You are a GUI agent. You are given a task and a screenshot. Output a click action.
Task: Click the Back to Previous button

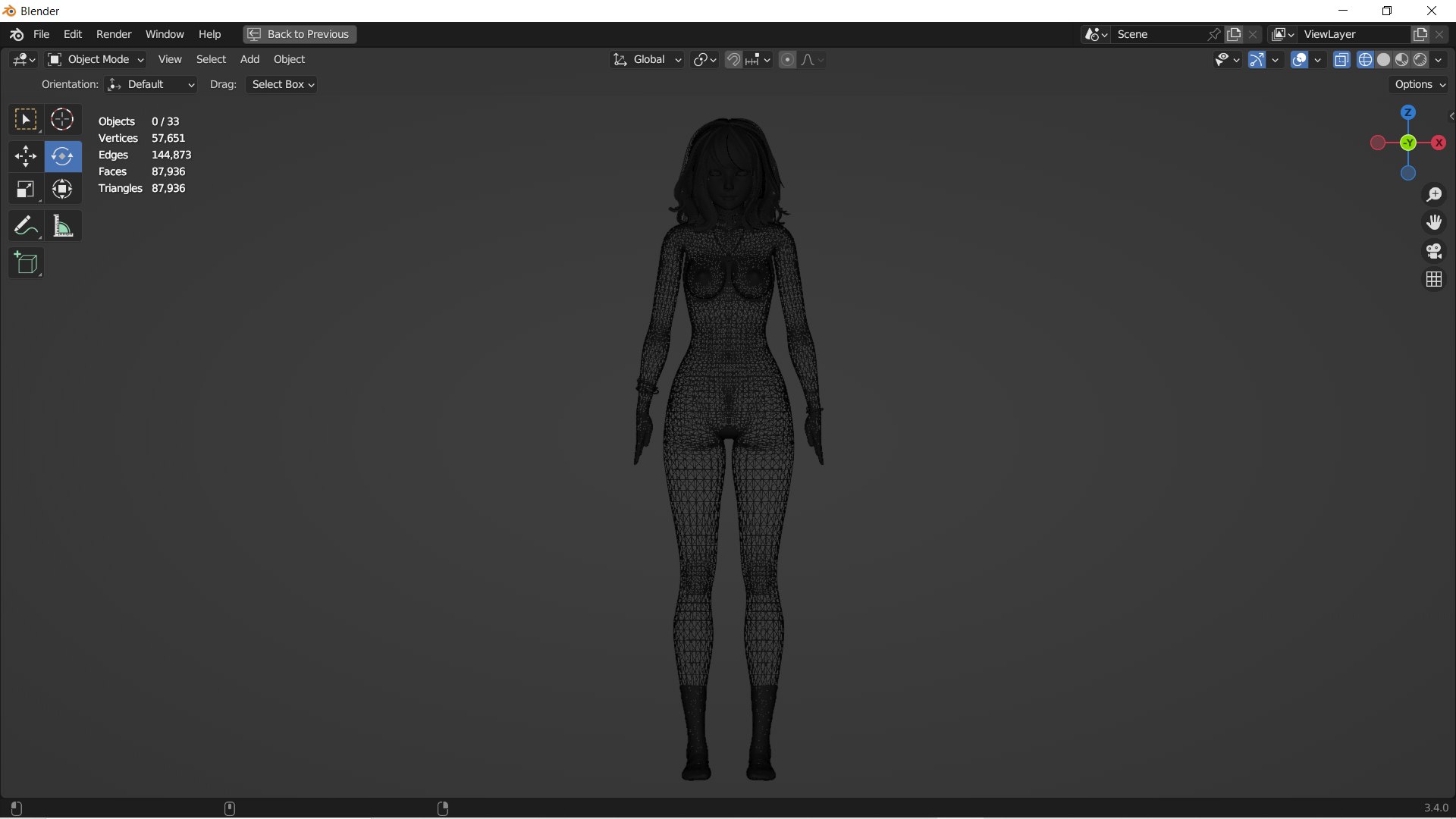(300, 34)
